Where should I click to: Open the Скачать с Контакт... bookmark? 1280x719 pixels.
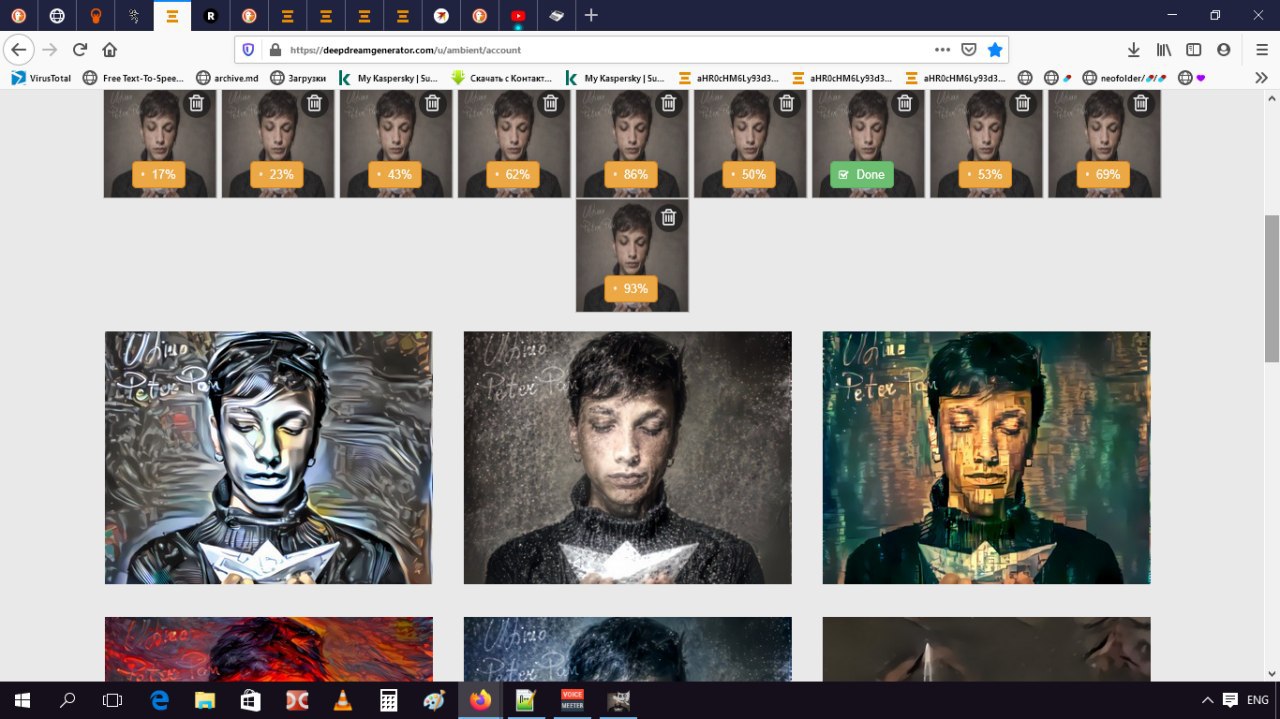(501, 77)
